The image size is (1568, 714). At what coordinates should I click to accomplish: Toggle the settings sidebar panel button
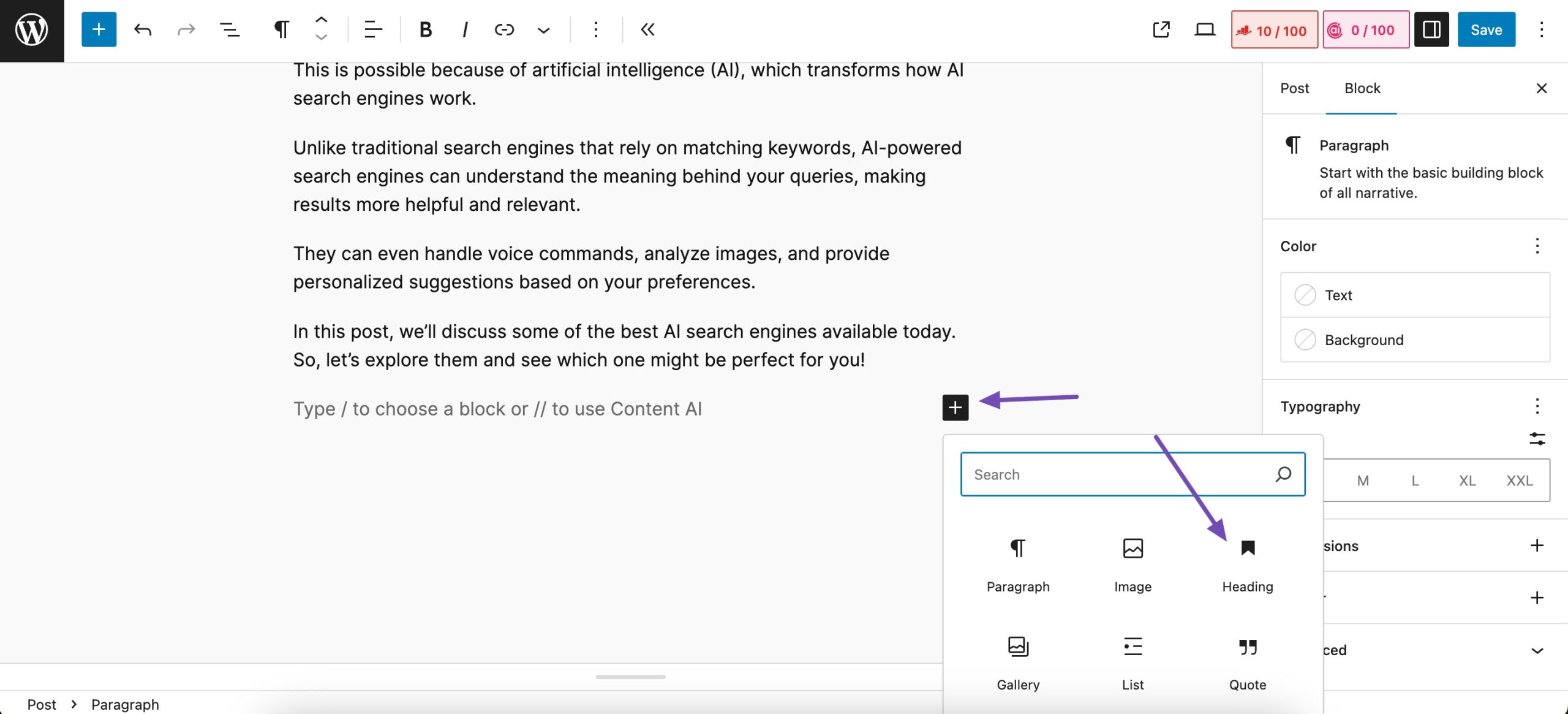tap(1431, 29)
